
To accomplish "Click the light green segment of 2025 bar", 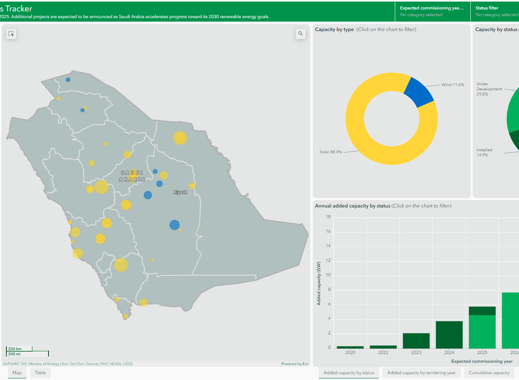I will (482, 332).
